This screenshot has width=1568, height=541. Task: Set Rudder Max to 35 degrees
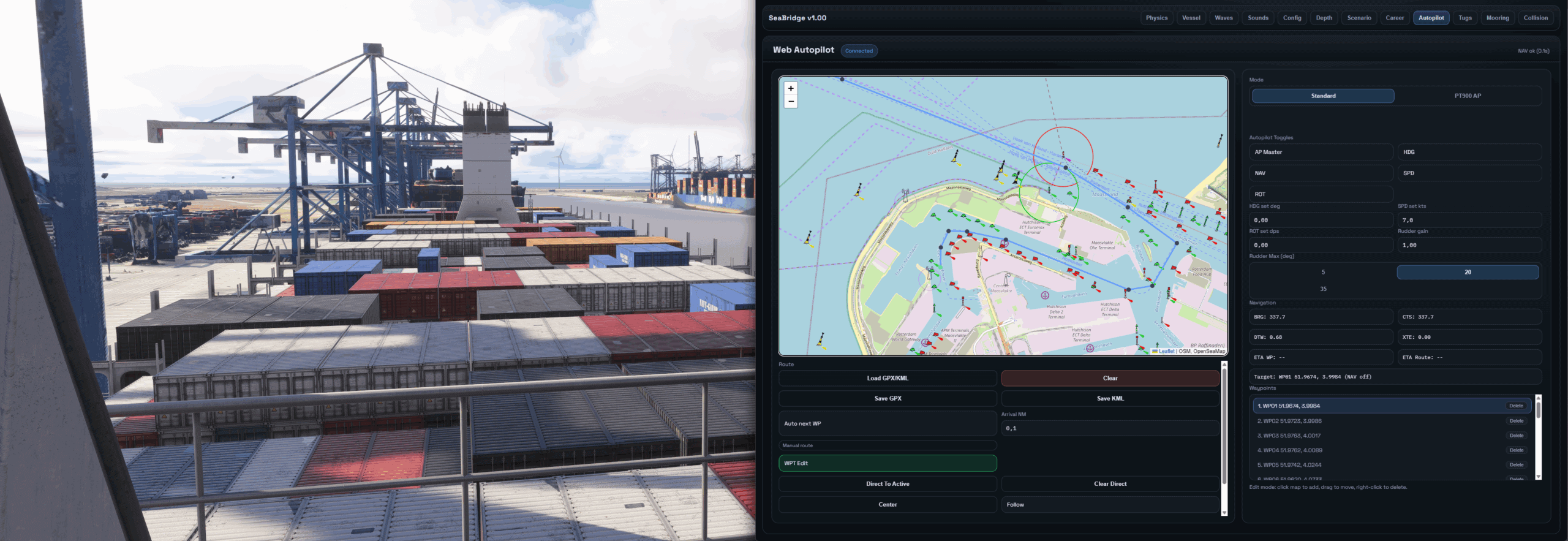(1323, 289)
